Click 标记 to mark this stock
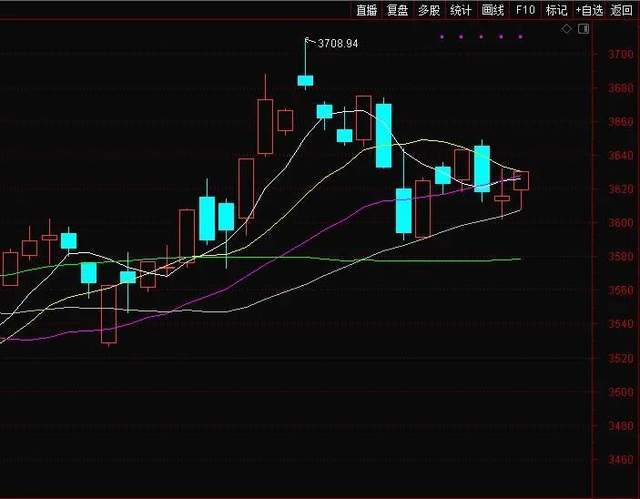The image size is (640, 499). pyautogui.click(x=556, y=10)
